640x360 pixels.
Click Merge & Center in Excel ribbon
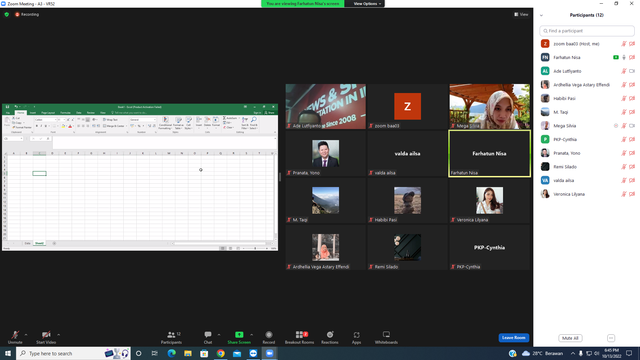pos(114,126)
